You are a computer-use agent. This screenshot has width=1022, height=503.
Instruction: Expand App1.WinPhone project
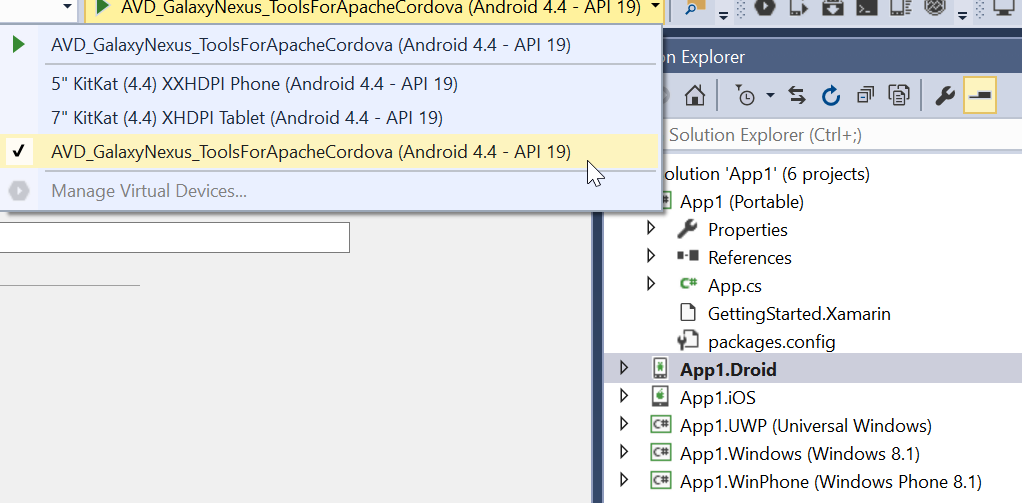pos(624,480)
